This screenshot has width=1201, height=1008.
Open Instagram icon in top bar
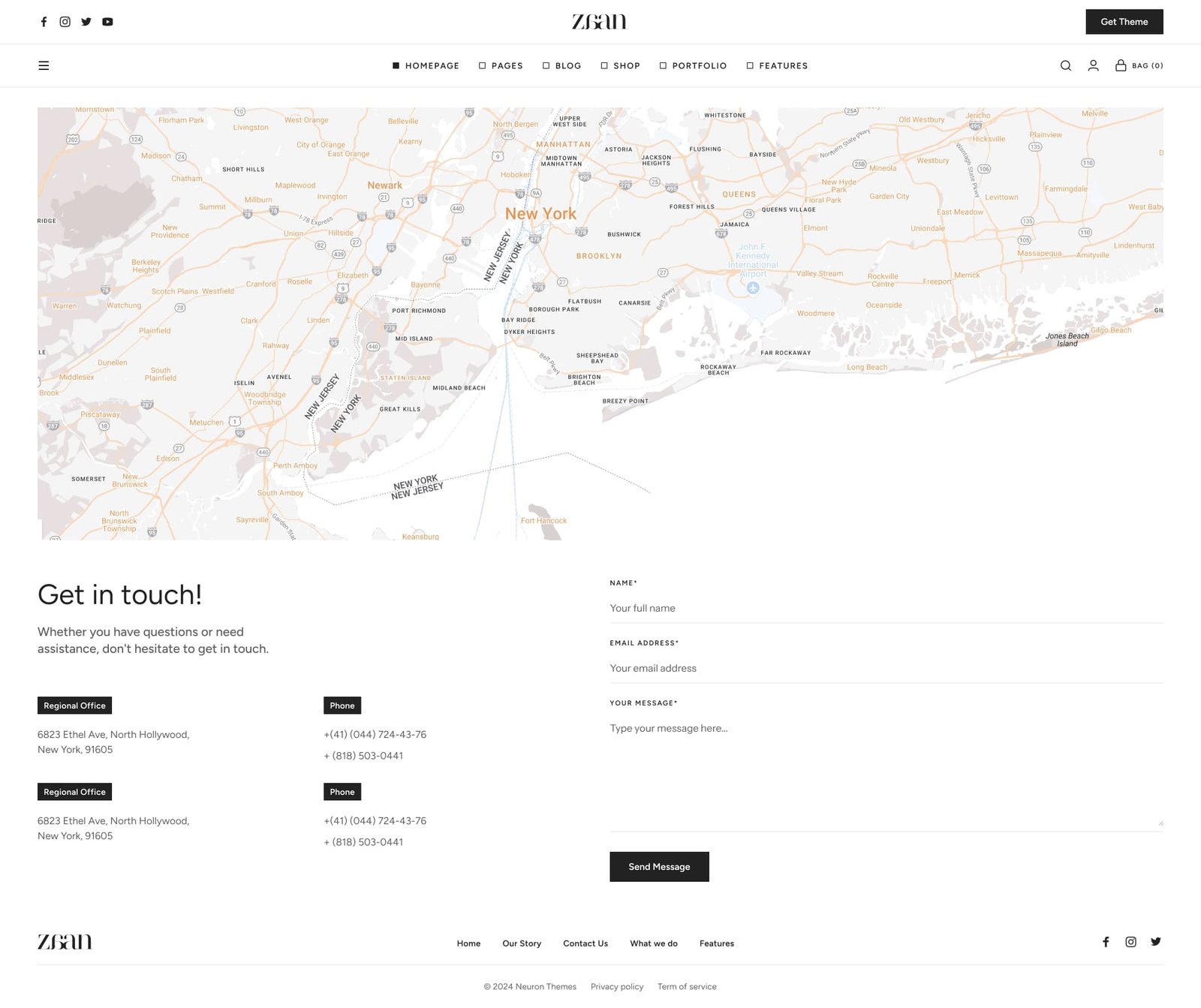tap(65, 22)
